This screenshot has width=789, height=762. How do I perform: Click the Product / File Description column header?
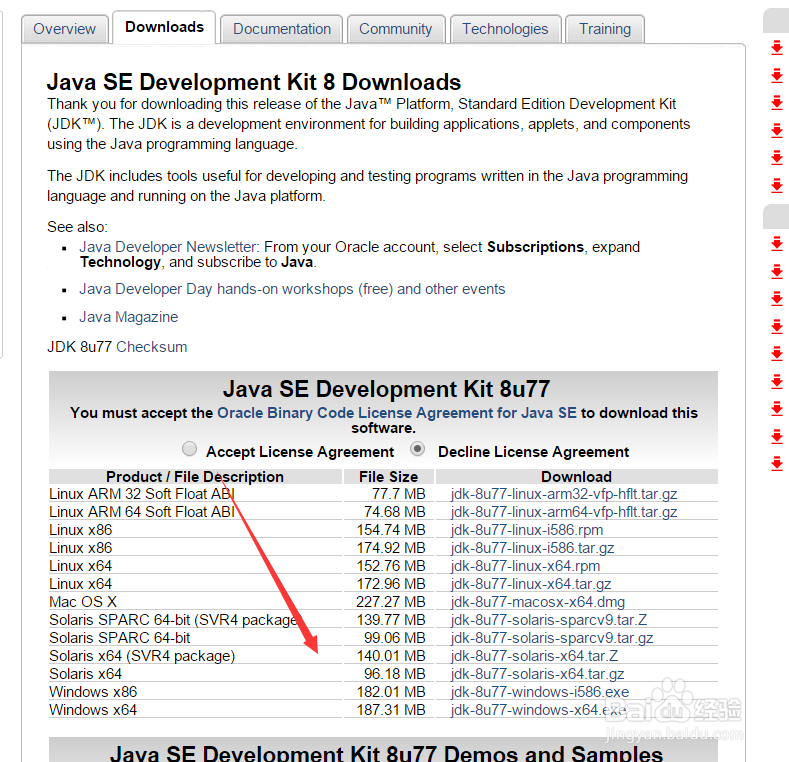[195, 477]
